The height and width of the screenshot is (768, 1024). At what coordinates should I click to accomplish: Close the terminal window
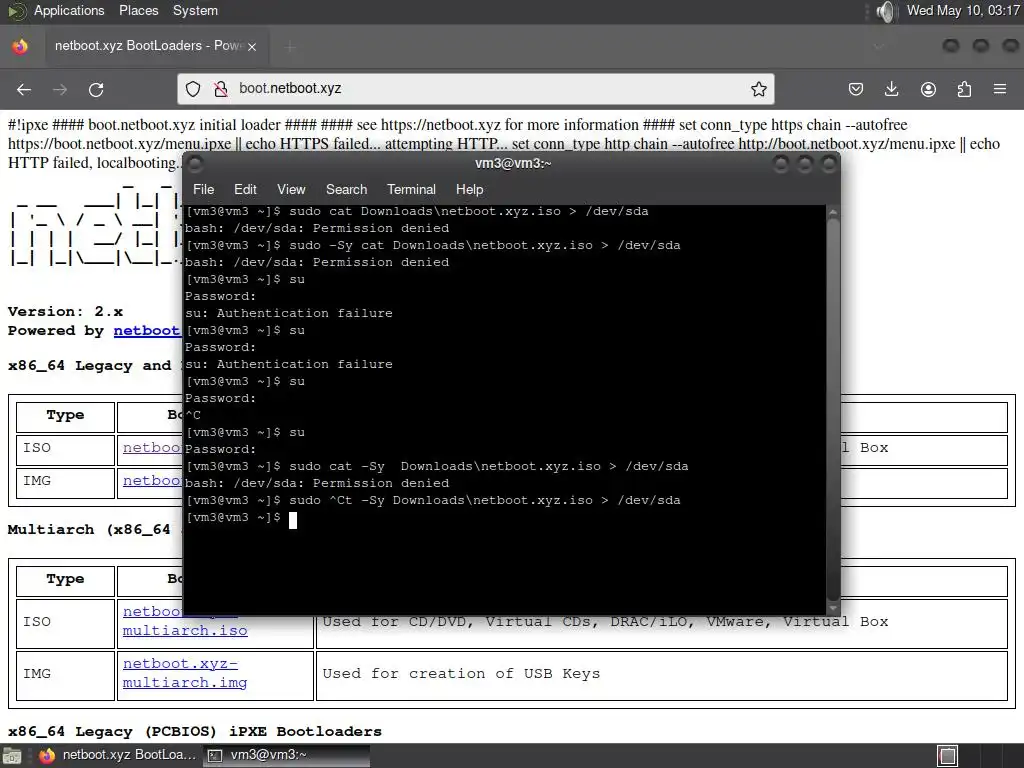tap(829, 164)
